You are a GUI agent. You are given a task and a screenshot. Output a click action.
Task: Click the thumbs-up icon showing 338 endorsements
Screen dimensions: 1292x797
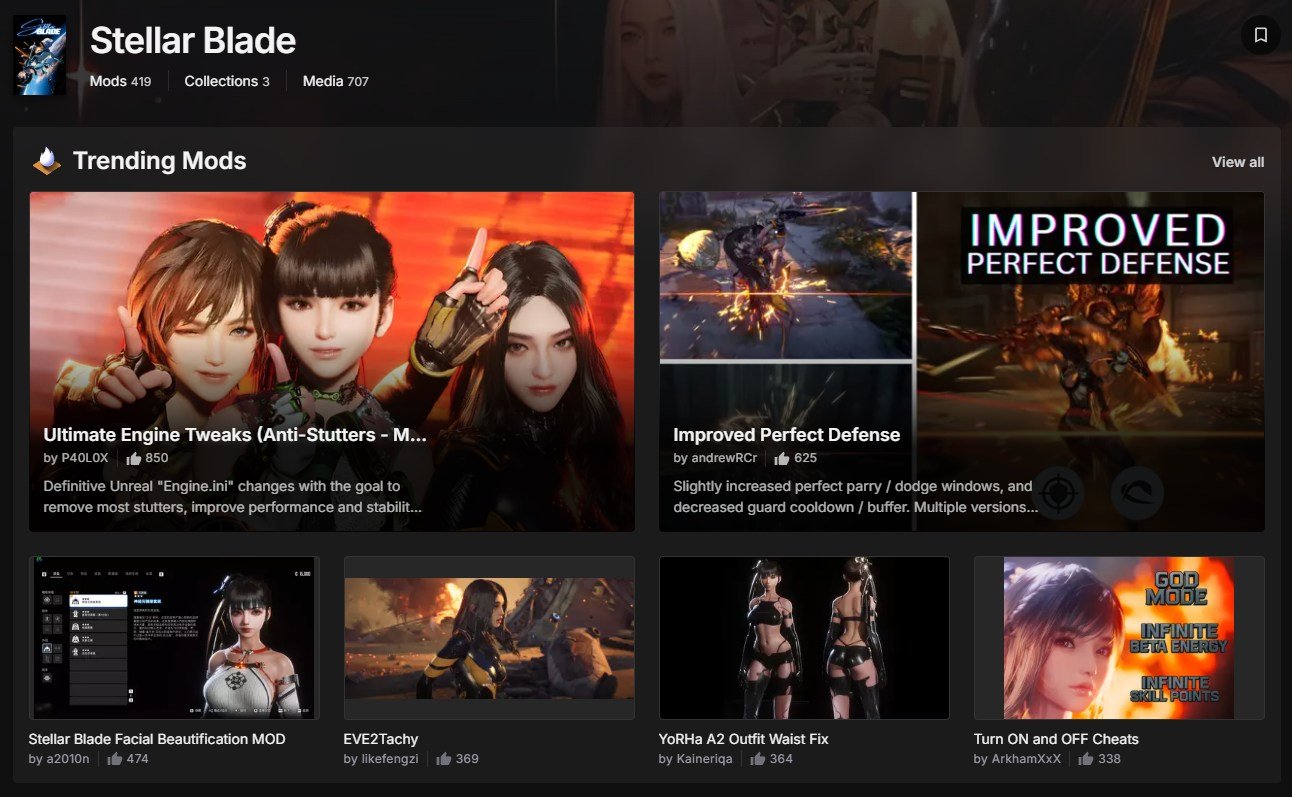[1086, 759]
